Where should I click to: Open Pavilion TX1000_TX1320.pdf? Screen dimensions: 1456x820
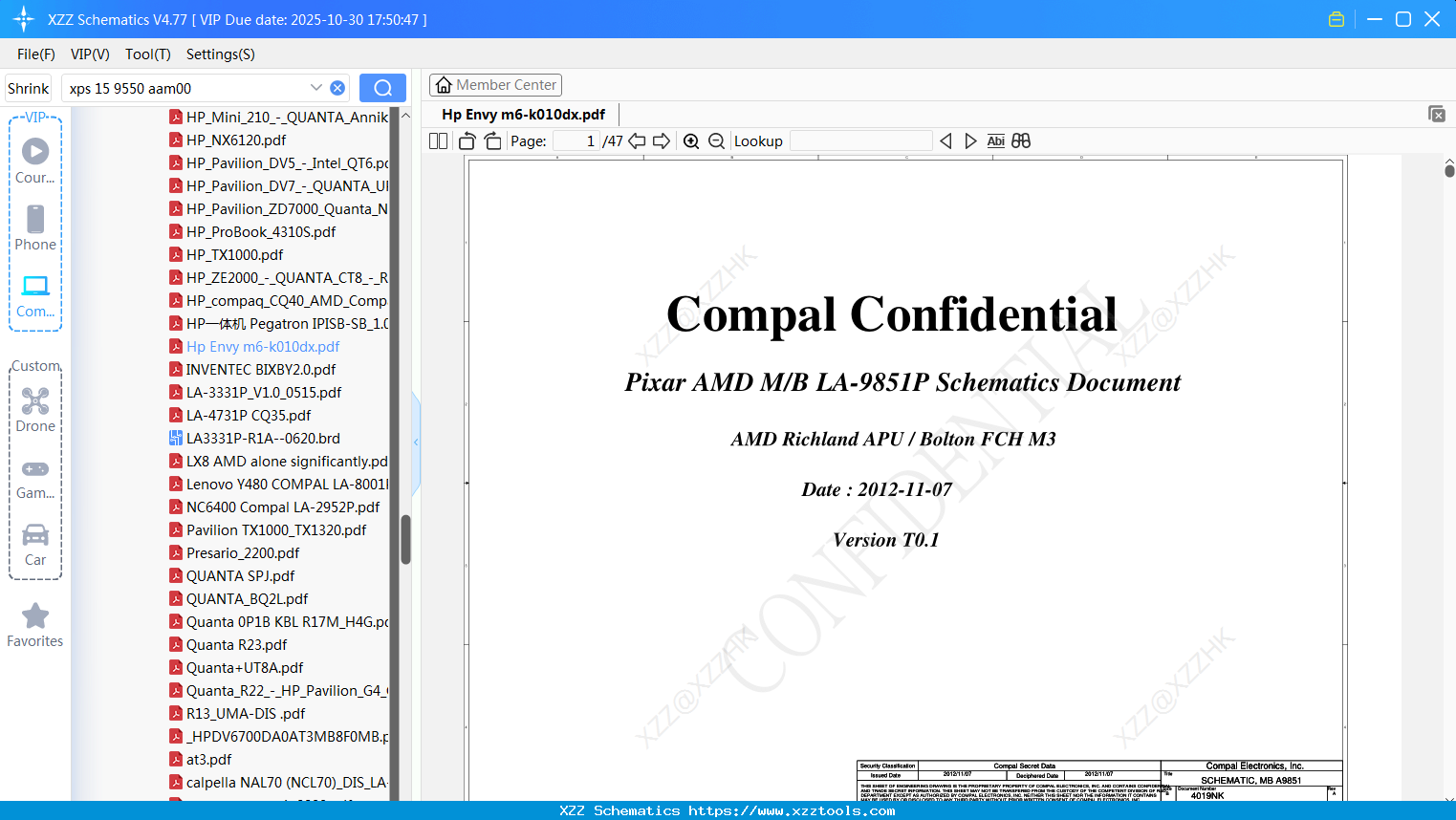coord(276,530)
